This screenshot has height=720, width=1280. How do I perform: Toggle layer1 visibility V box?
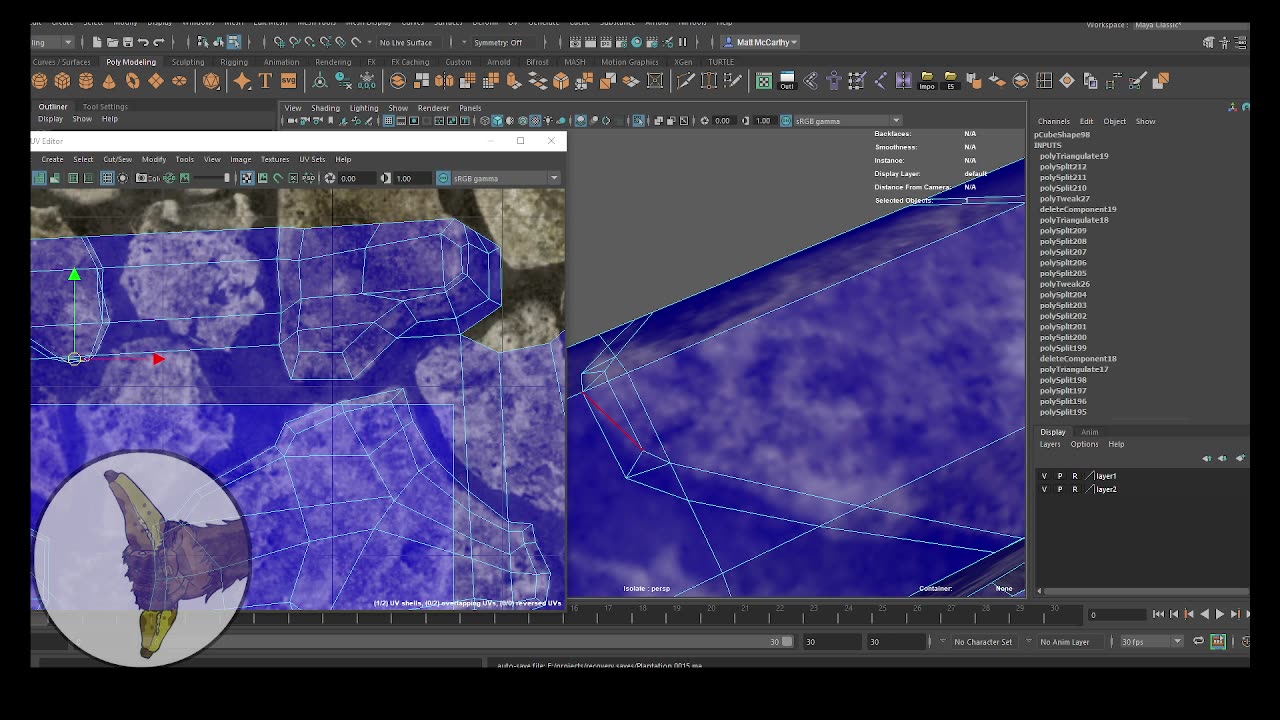pos(1044,476)
